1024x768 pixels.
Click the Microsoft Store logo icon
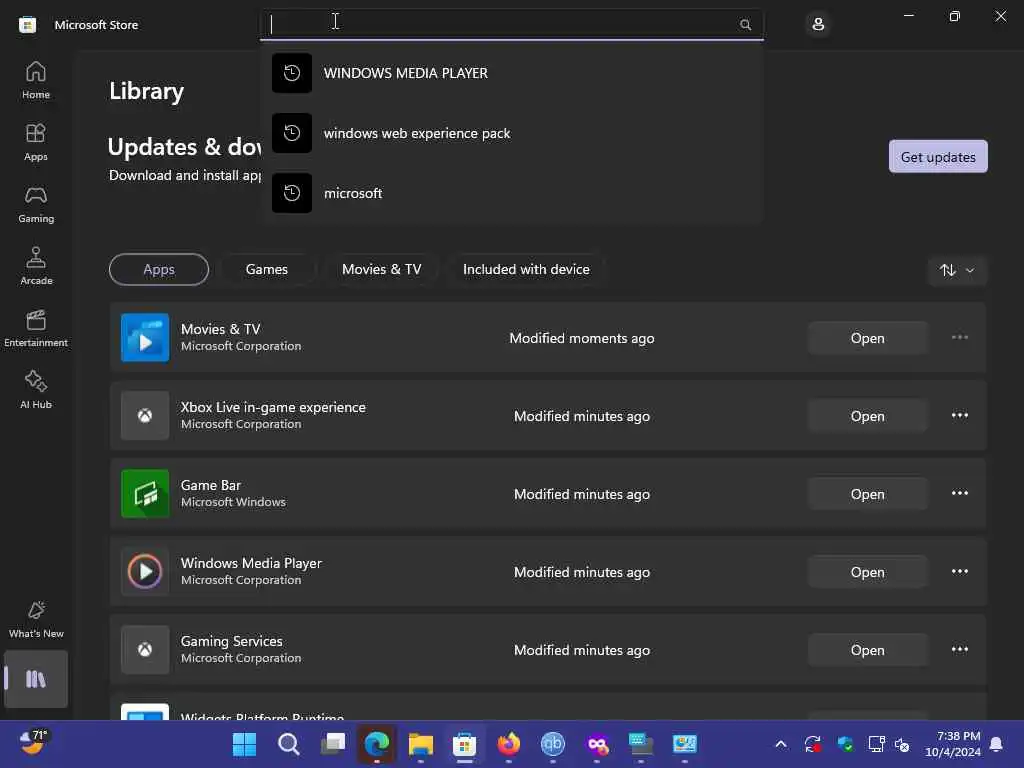pyautogui.click(x=27, y=25)
